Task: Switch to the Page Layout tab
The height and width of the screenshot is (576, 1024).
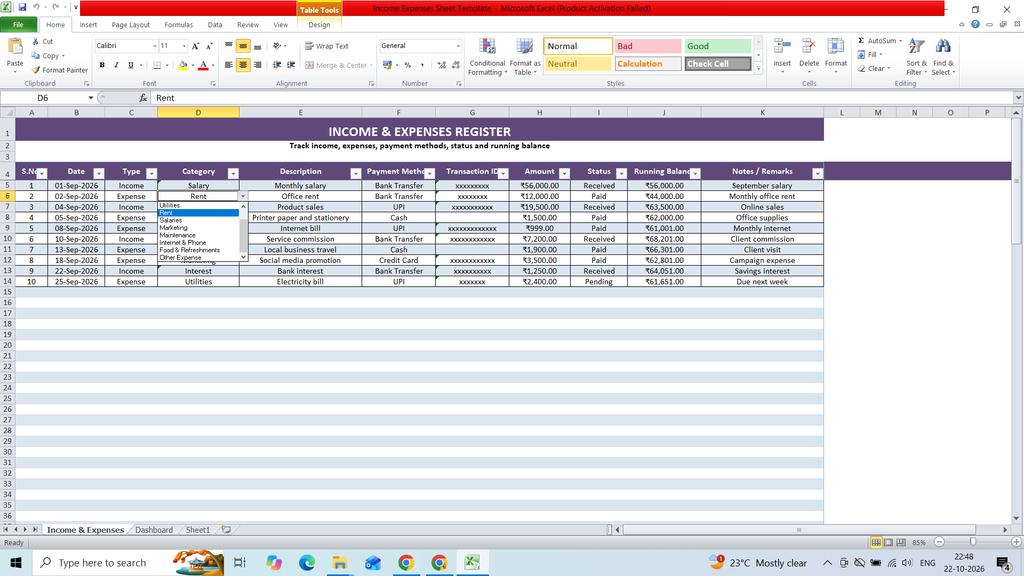Action: 131,25
